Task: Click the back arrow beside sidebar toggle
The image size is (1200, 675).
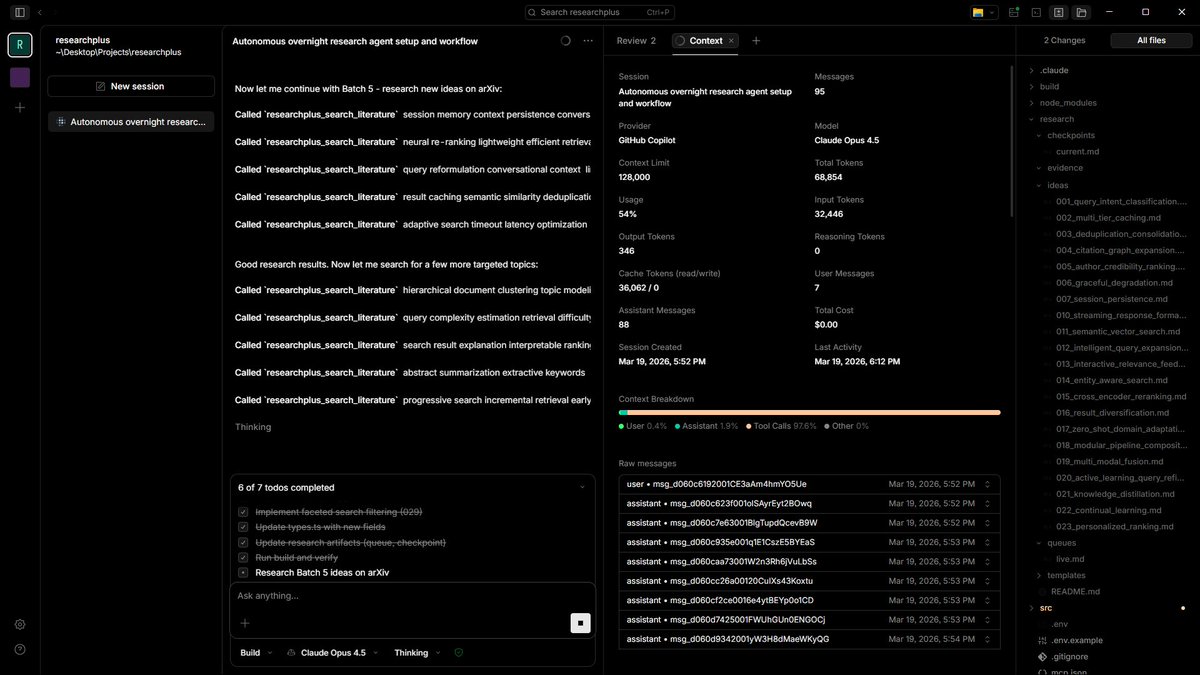Action: 40,12
